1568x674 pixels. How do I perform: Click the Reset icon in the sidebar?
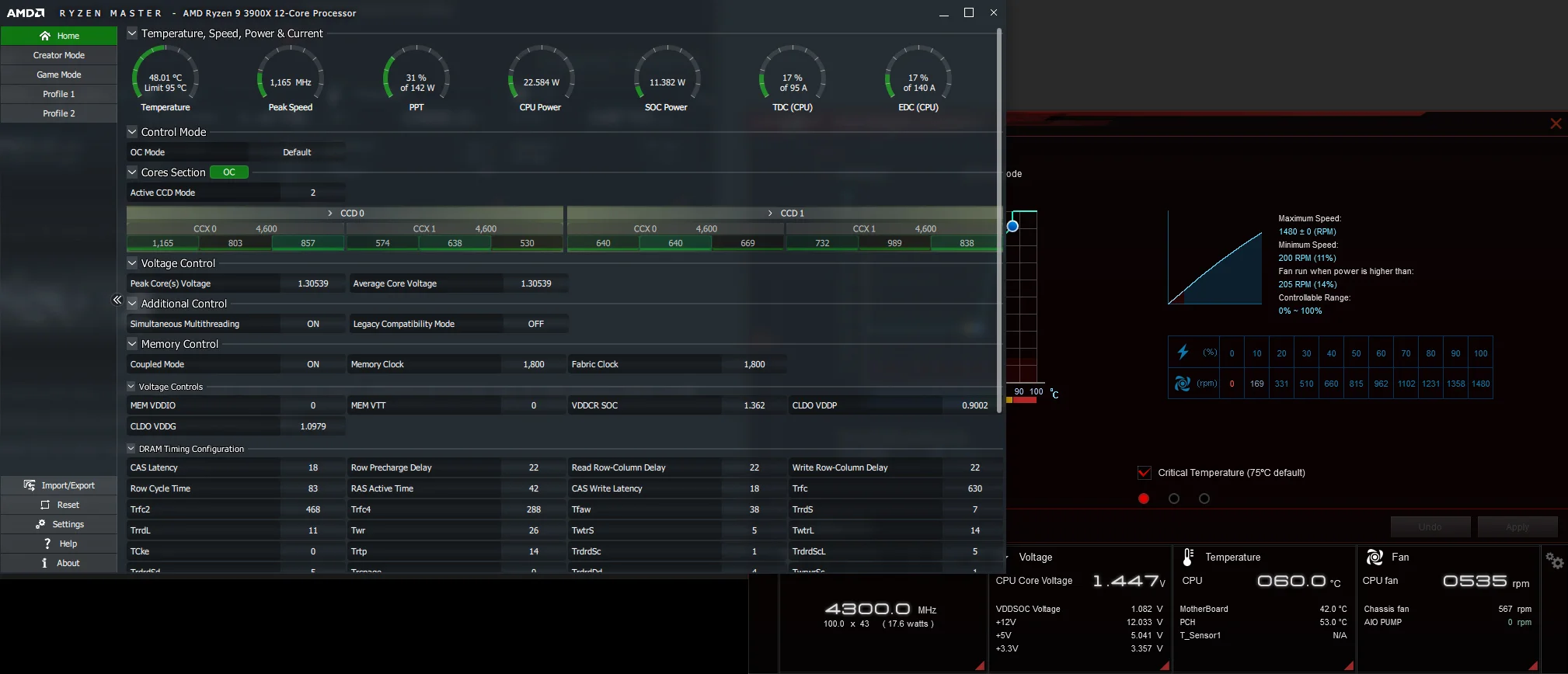45,505
